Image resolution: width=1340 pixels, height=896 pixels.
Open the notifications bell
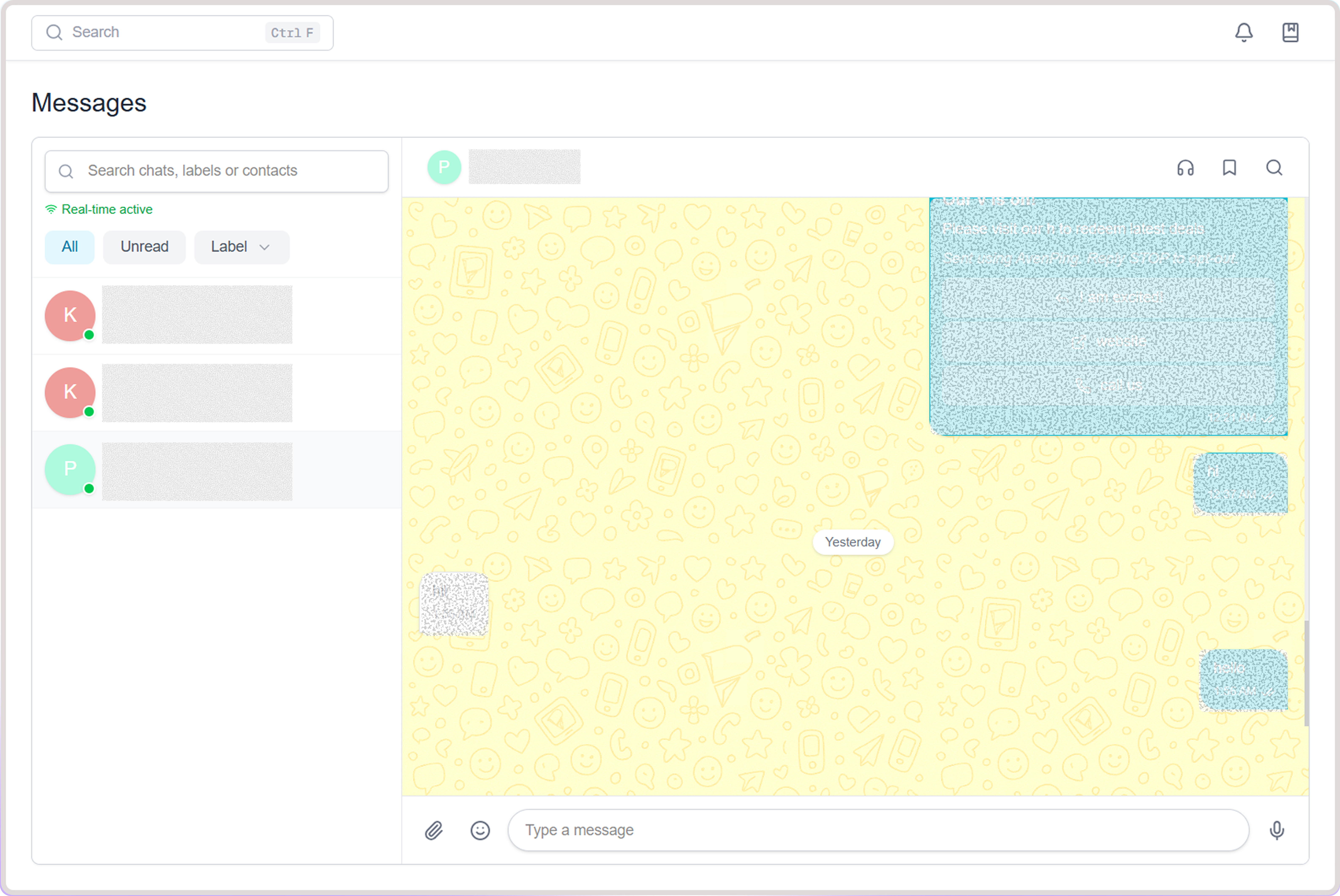[1243, 33]
